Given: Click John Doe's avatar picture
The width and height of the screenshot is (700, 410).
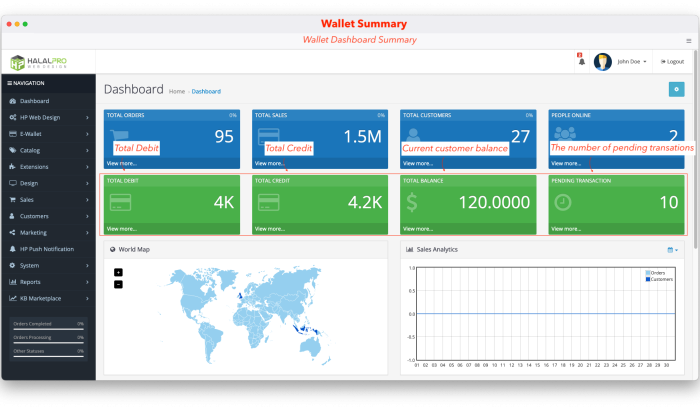Looking at the screenshot, I should pos(602,62).
